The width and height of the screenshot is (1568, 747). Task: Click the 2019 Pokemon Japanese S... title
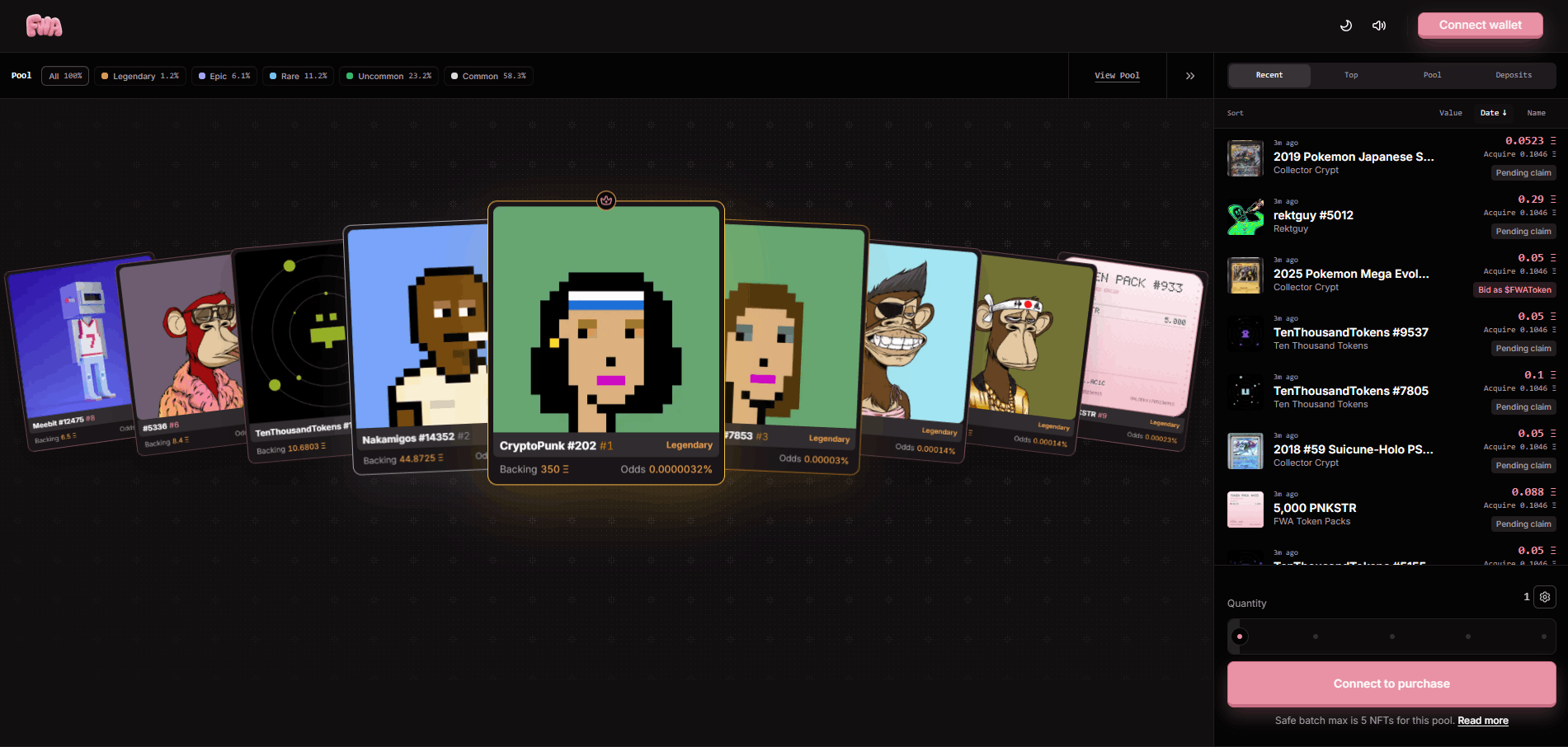tap(1354, 157)
